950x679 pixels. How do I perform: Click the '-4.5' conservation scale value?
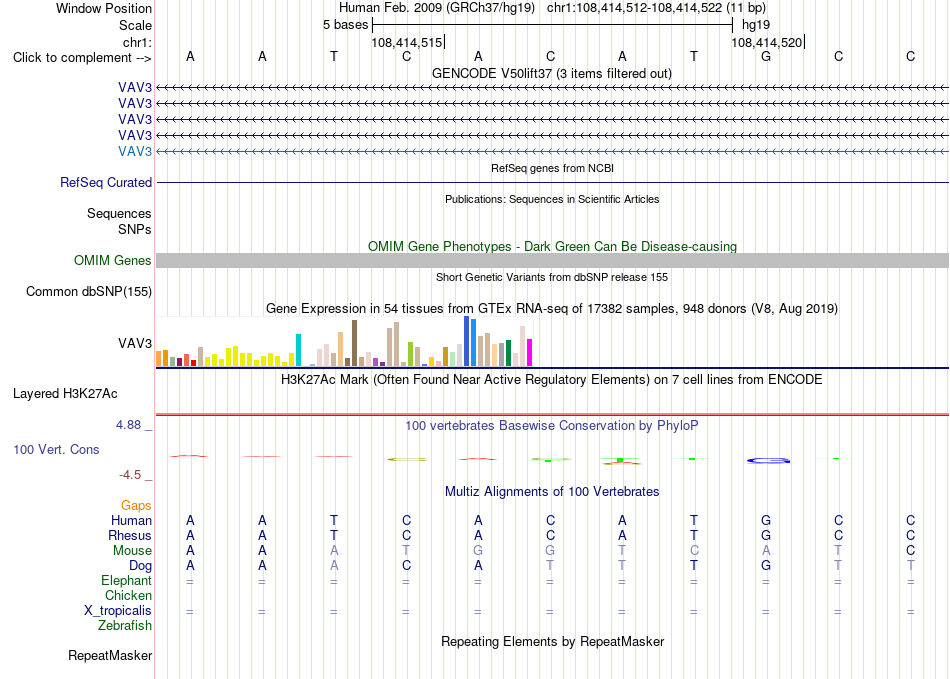pos(130,475)
